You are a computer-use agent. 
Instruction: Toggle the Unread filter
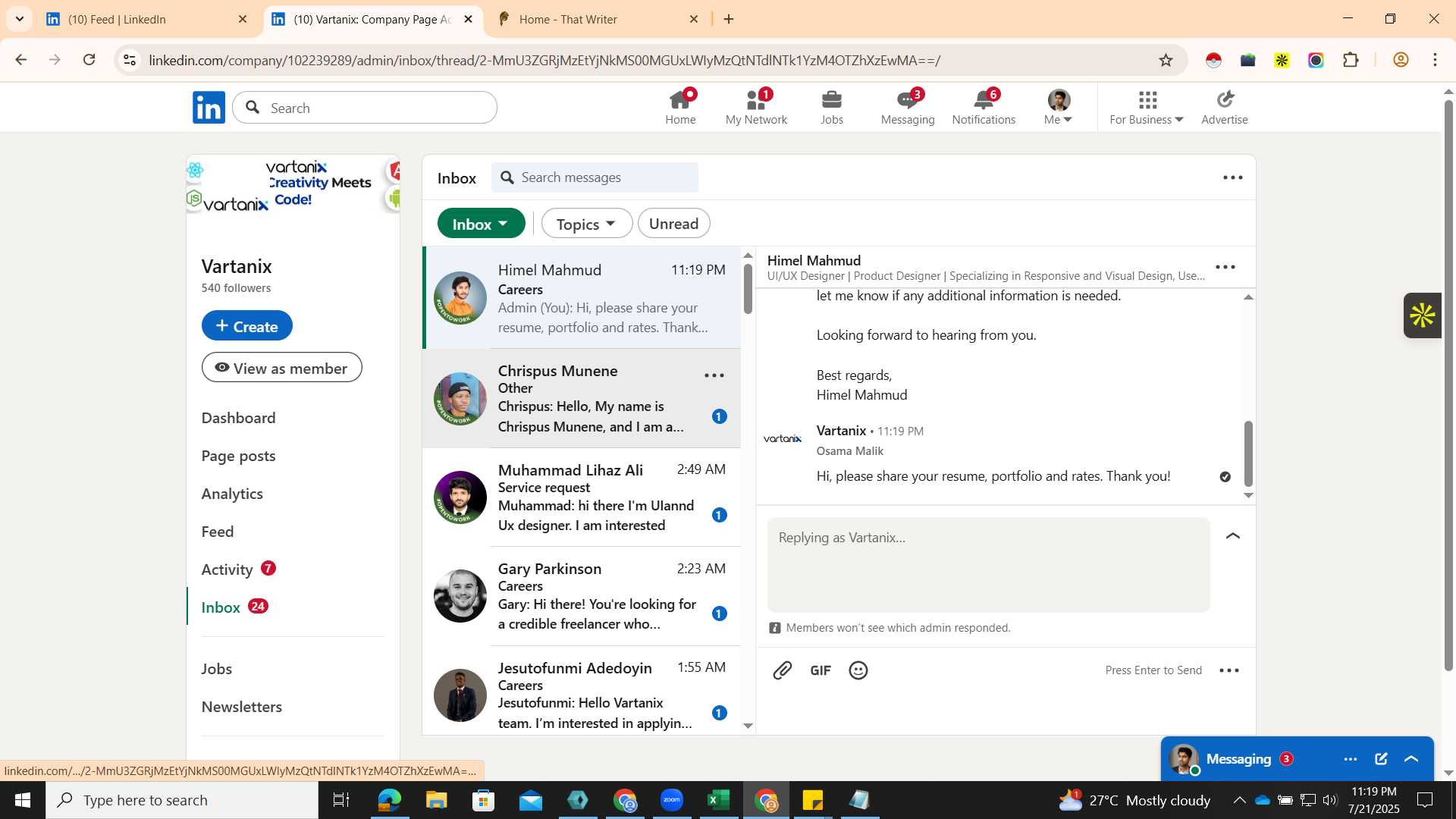tap(673, 224)
